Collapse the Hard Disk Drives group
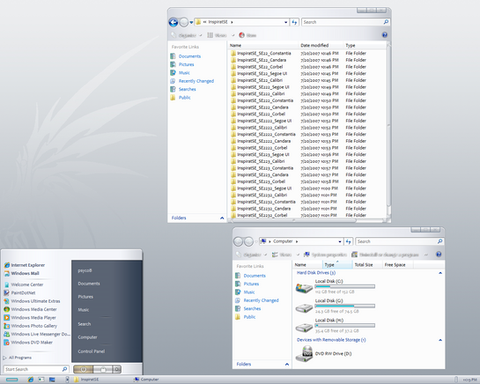 (x=440, y=273)
